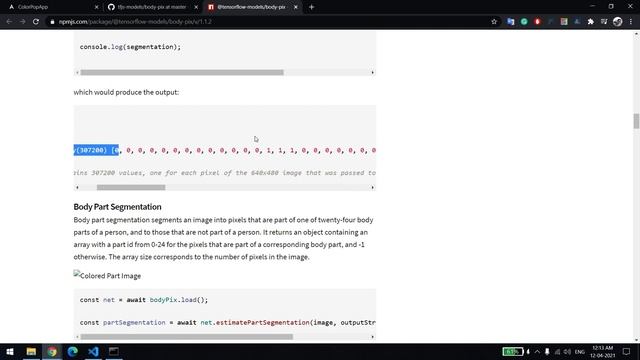Click the npmjs.com address bar
This screenshot has width=640, height=360.
click(269, 22)
